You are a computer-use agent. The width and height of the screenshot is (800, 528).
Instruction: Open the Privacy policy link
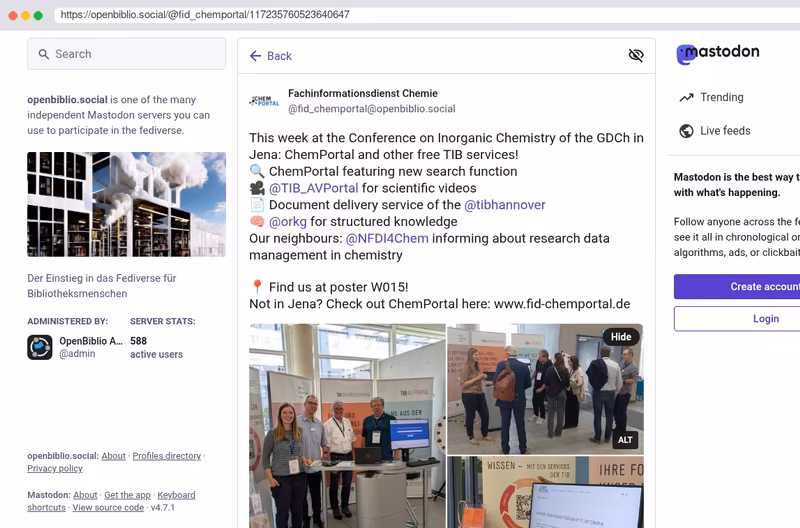tap(55, 468)
